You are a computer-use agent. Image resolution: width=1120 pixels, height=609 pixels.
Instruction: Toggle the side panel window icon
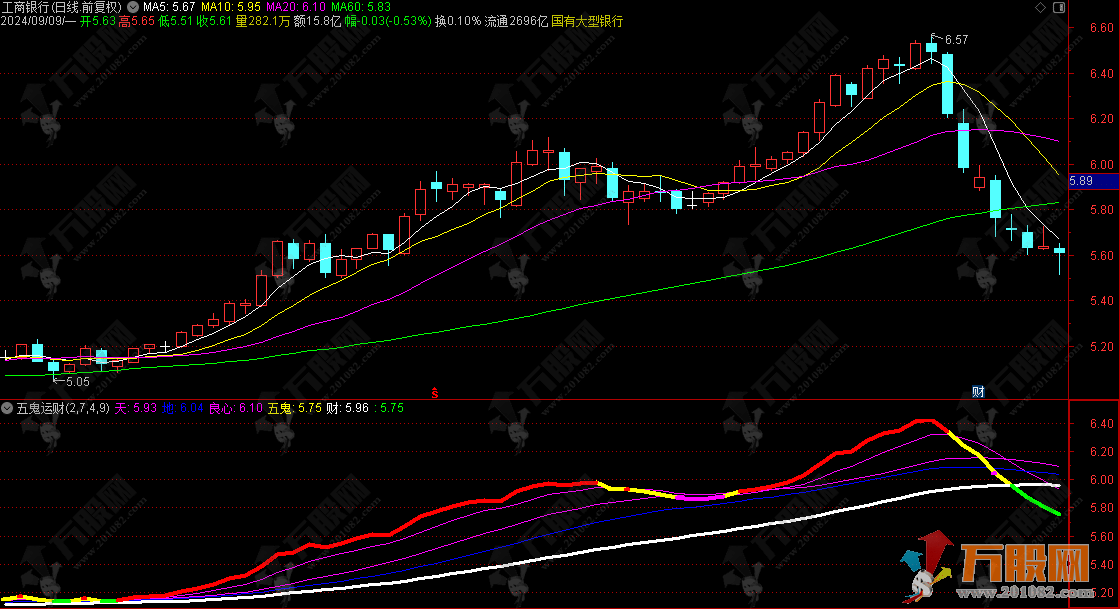(x=1059, y=7)
